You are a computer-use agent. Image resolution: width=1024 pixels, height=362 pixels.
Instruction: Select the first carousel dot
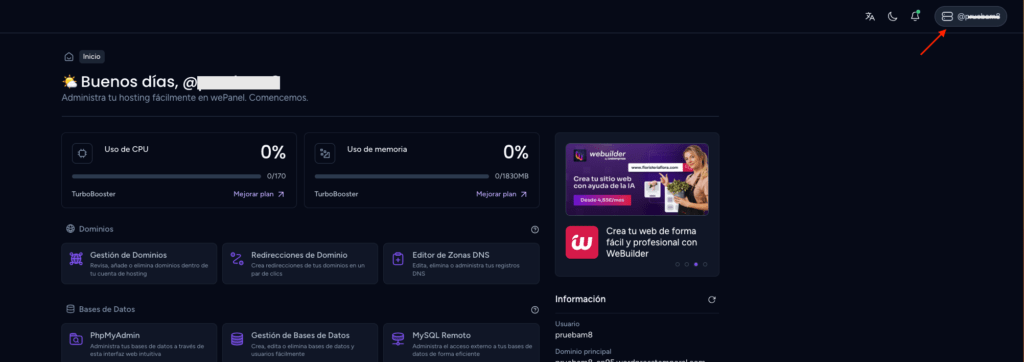click(x=677, y=265)
